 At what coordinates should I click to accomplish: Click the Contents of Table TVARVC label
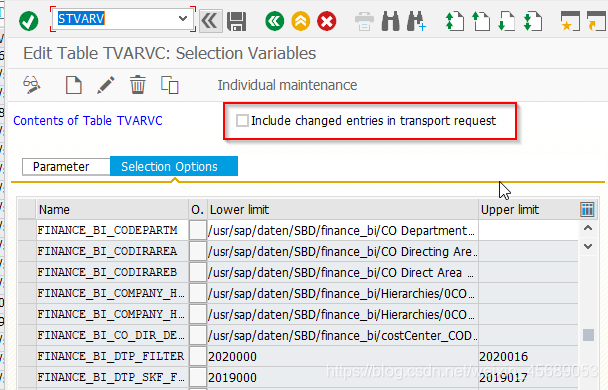pyautogui.click(x=88, y=121)
